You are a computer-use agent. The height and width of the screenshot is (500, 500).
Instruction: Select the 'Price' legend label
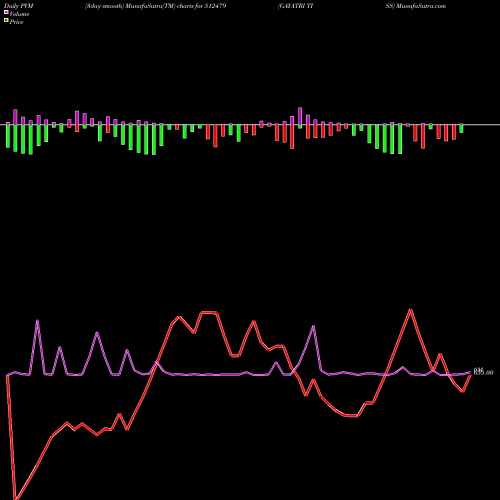pyautogui.click(x=16, y=22)
